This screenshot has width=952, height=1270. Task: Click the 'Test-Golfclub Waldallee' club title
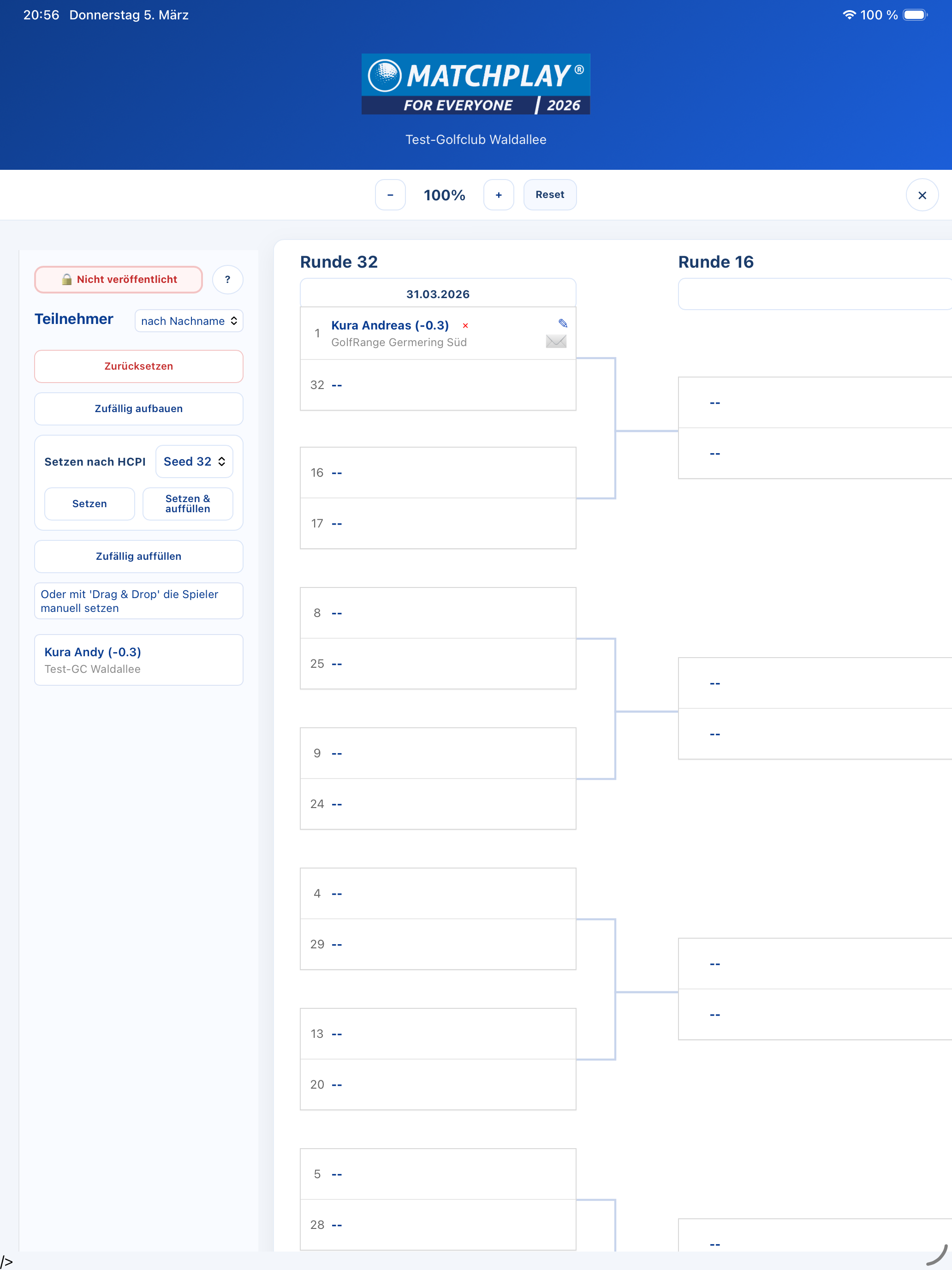(x=476, y=139)
